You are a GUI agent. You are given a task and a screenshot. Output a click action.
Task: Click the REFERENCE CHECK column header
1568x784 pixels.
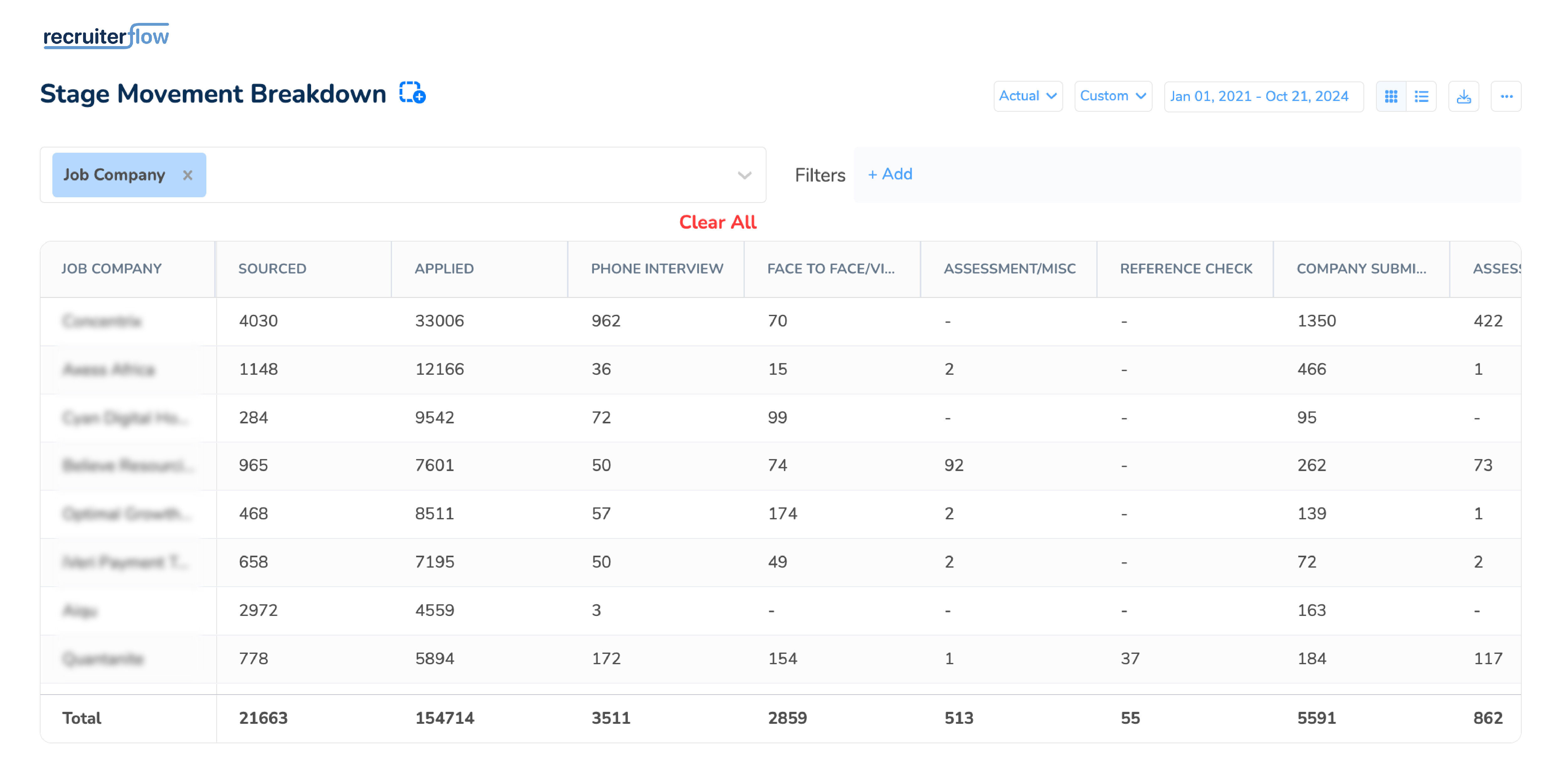coord(1186,268)
